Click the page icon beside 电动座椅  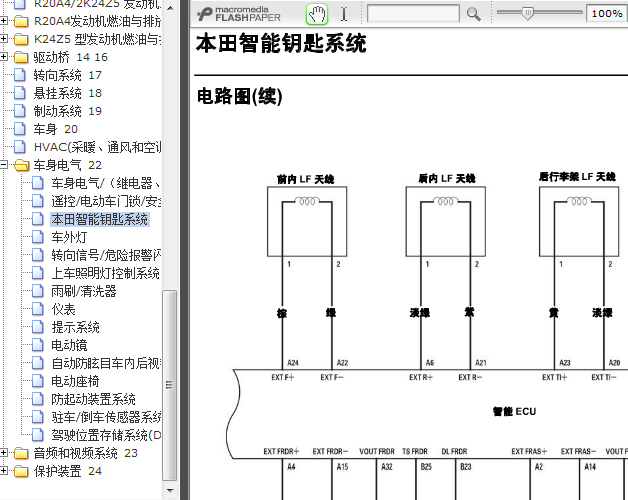[x=38, y=381]
